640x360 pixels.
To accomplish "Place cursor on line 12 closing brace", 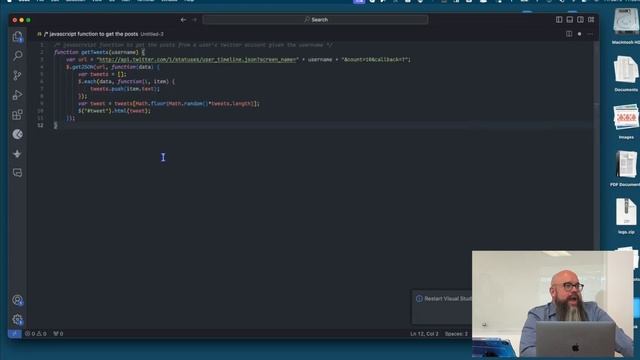I will (56, 125).
